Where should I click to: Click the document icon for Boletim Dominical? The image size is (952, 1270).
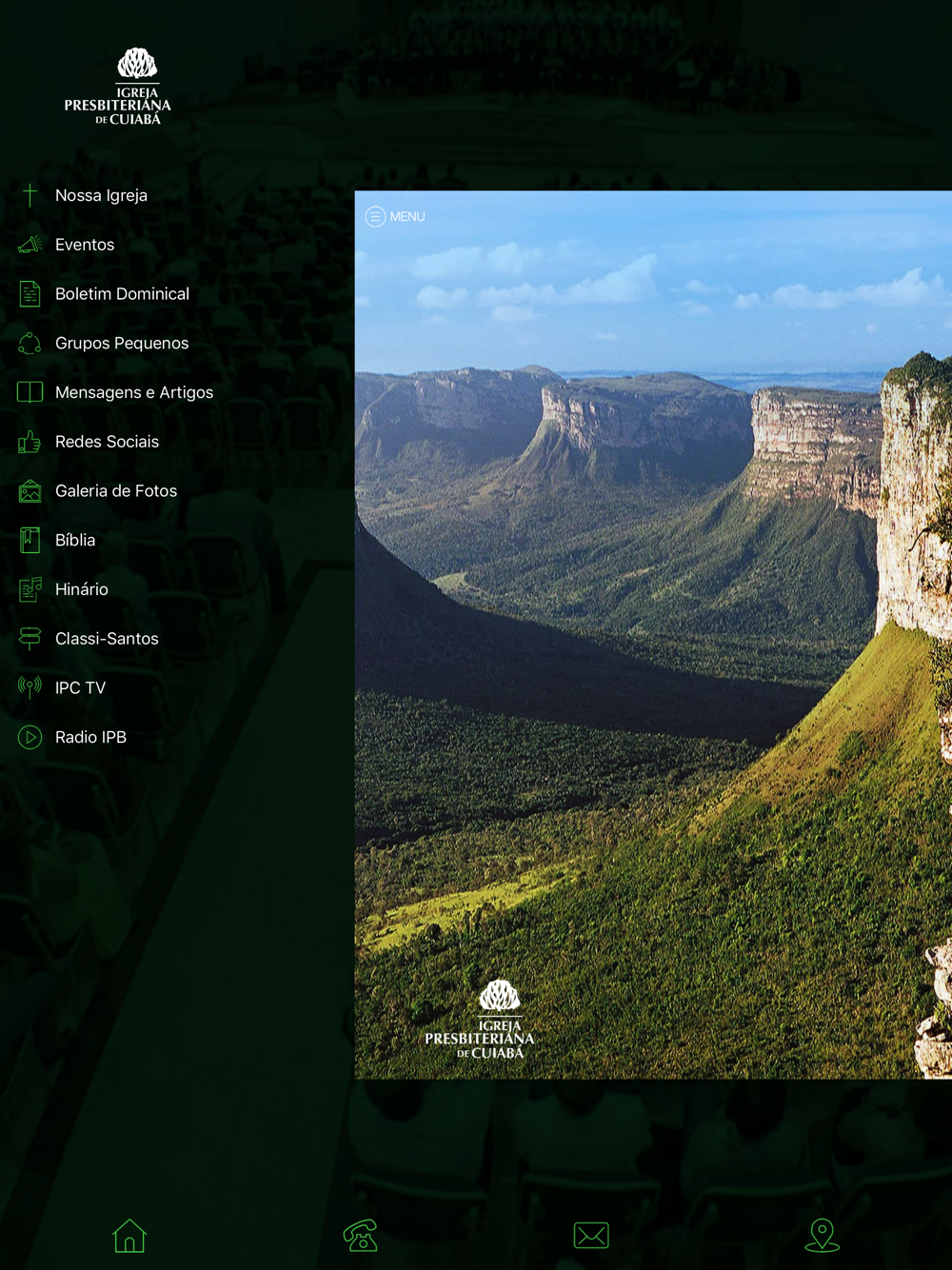pyautogui.click(x=30, y=294)
